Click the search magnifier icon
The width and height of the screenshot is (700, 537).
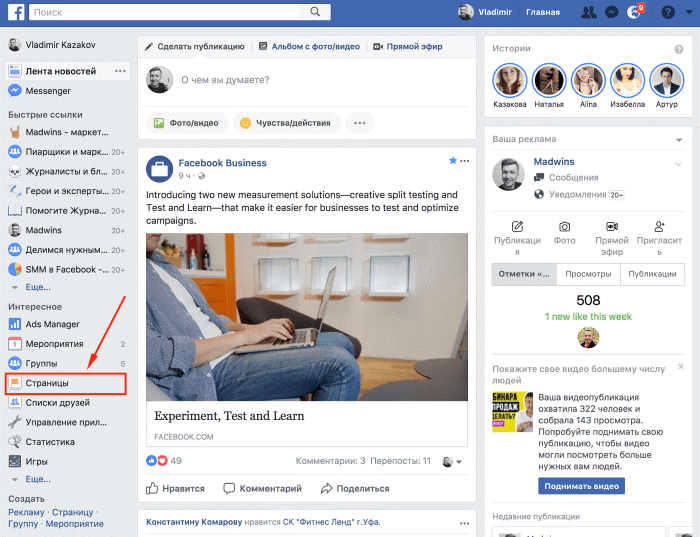click(315, 12)
